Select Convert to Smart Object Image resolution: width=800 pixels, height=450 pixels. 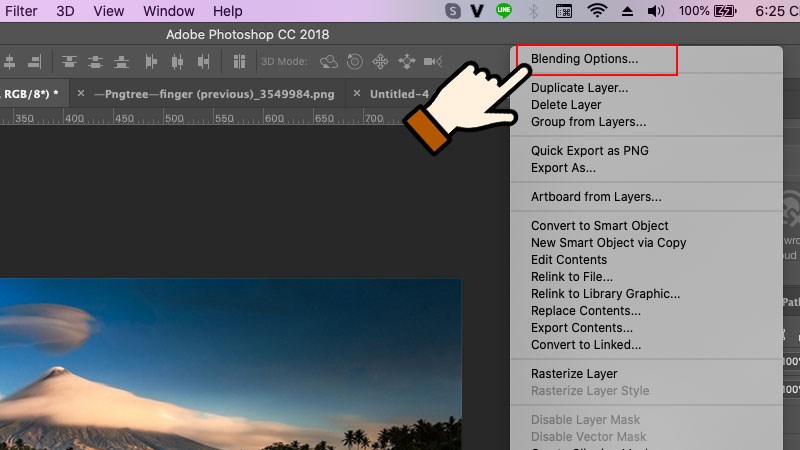tap(599, 226)
